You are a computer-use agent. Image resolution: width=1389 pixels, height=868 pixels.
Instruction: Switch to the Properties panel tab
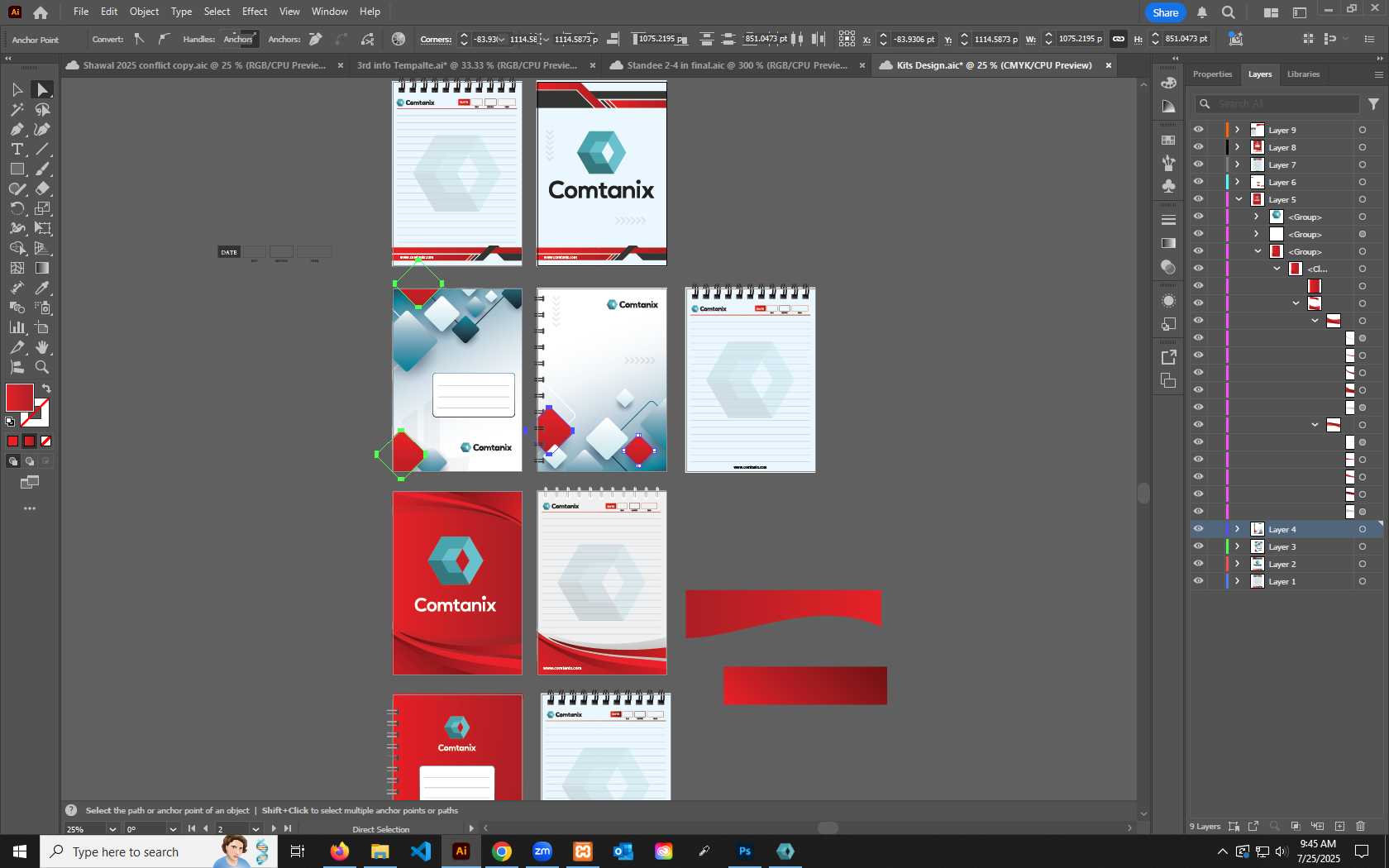click(x=1212, y=74)
